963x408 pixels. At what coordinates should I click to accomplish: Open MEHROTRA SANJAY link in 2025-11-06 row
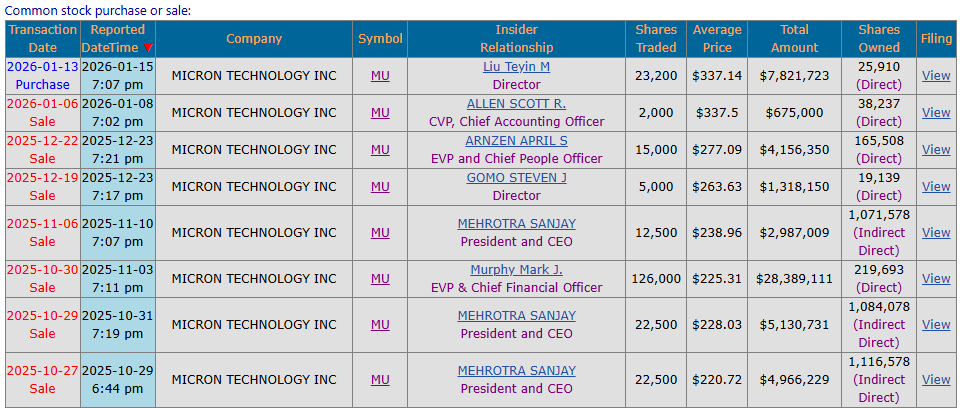[x=517, y=223]
